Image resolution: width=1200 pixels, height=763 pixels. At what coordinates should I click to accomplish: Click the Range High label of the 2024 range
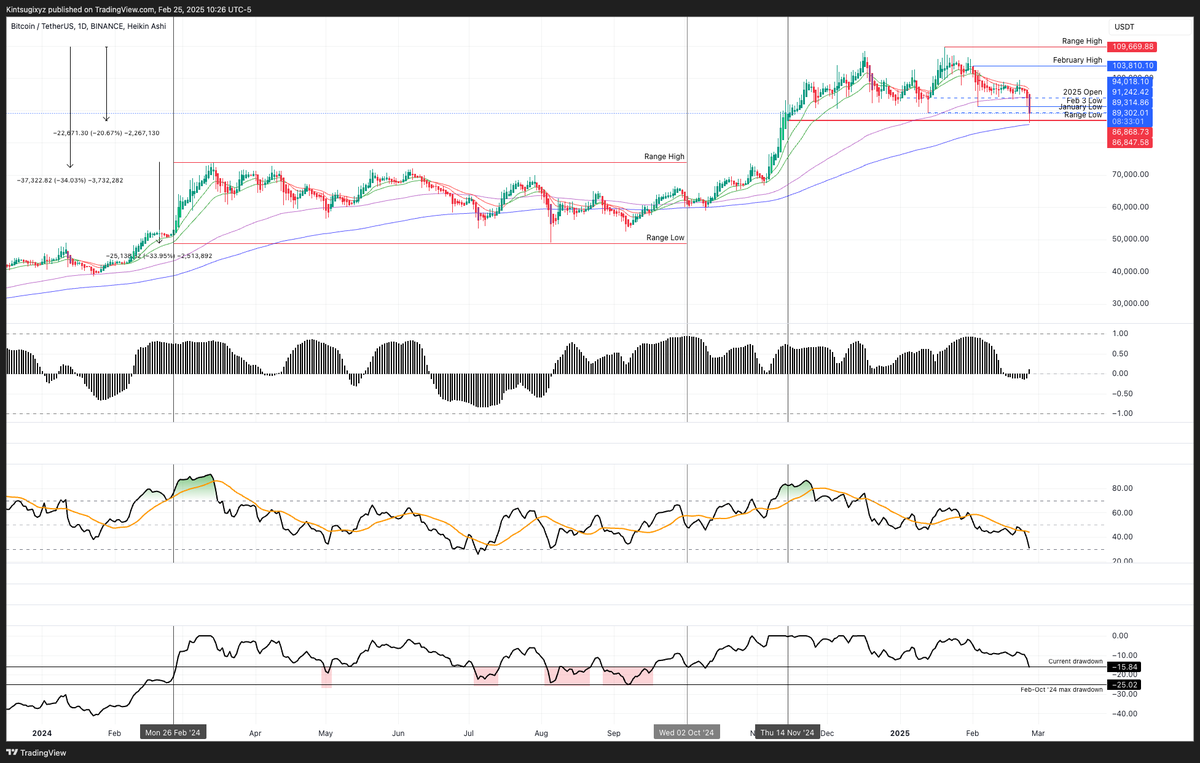click(x=664, y=157)
